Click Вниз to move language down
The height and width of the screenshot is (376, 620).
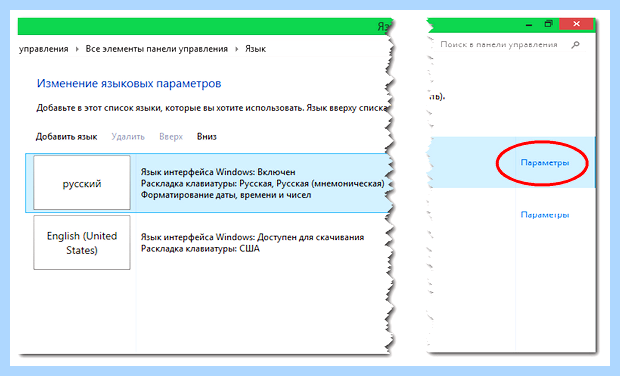207,136
